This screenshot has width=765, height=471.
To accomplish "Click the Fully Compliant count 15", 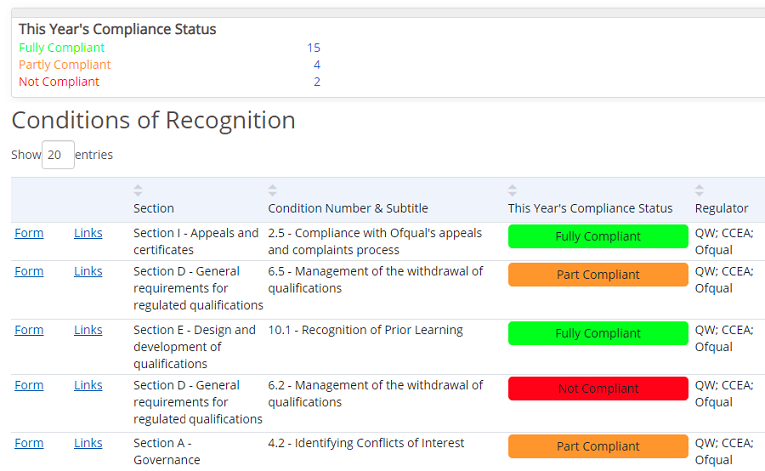I will (x=314, y=48).
